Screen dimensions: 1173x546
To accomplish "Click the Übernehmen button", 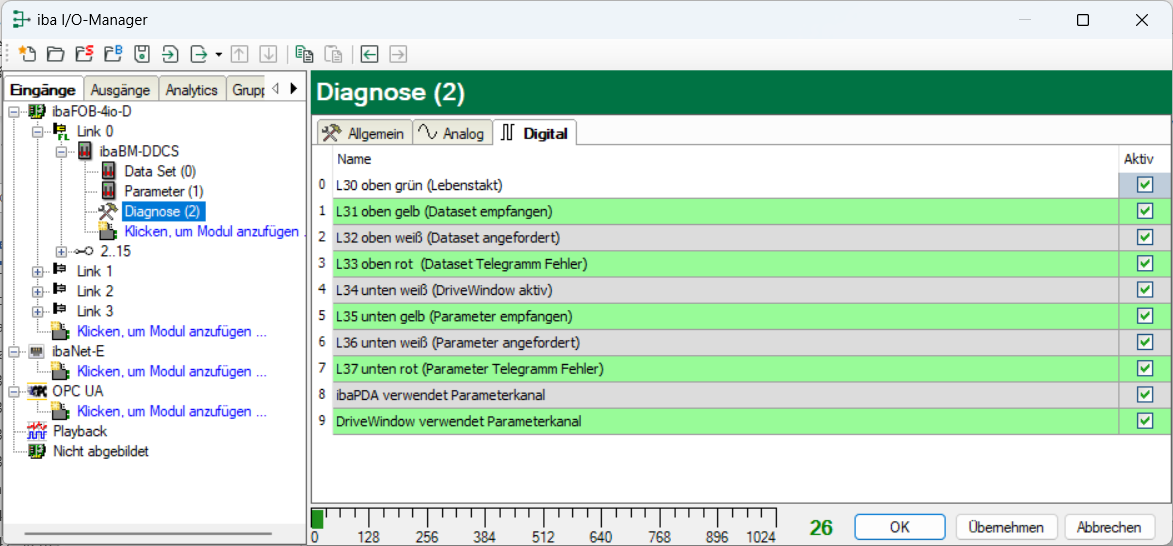I will [x=1006, y=527].
